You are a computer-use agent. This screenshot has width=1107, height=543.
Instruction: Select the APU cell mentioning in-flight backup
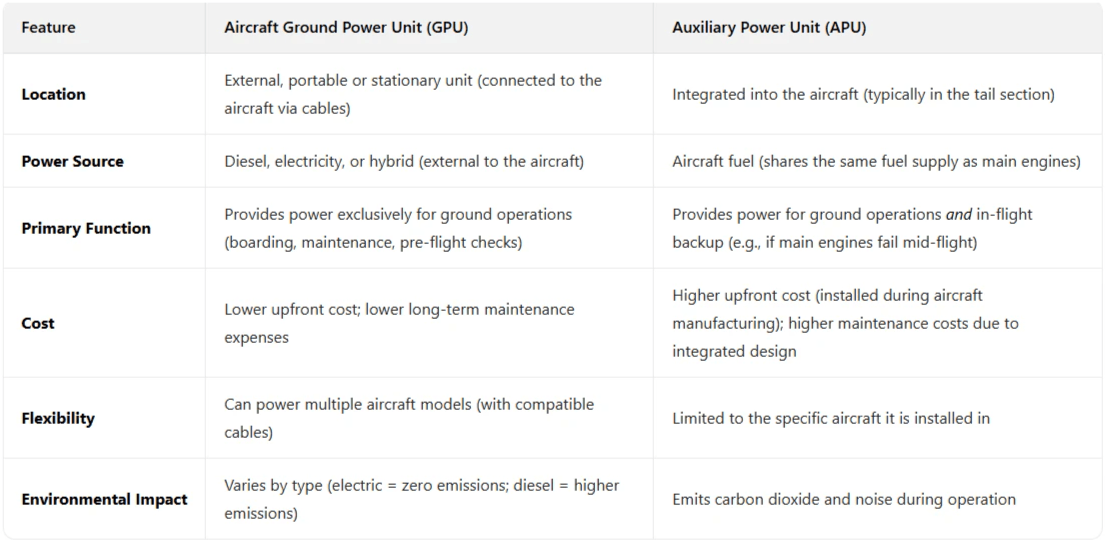(852, 228)
